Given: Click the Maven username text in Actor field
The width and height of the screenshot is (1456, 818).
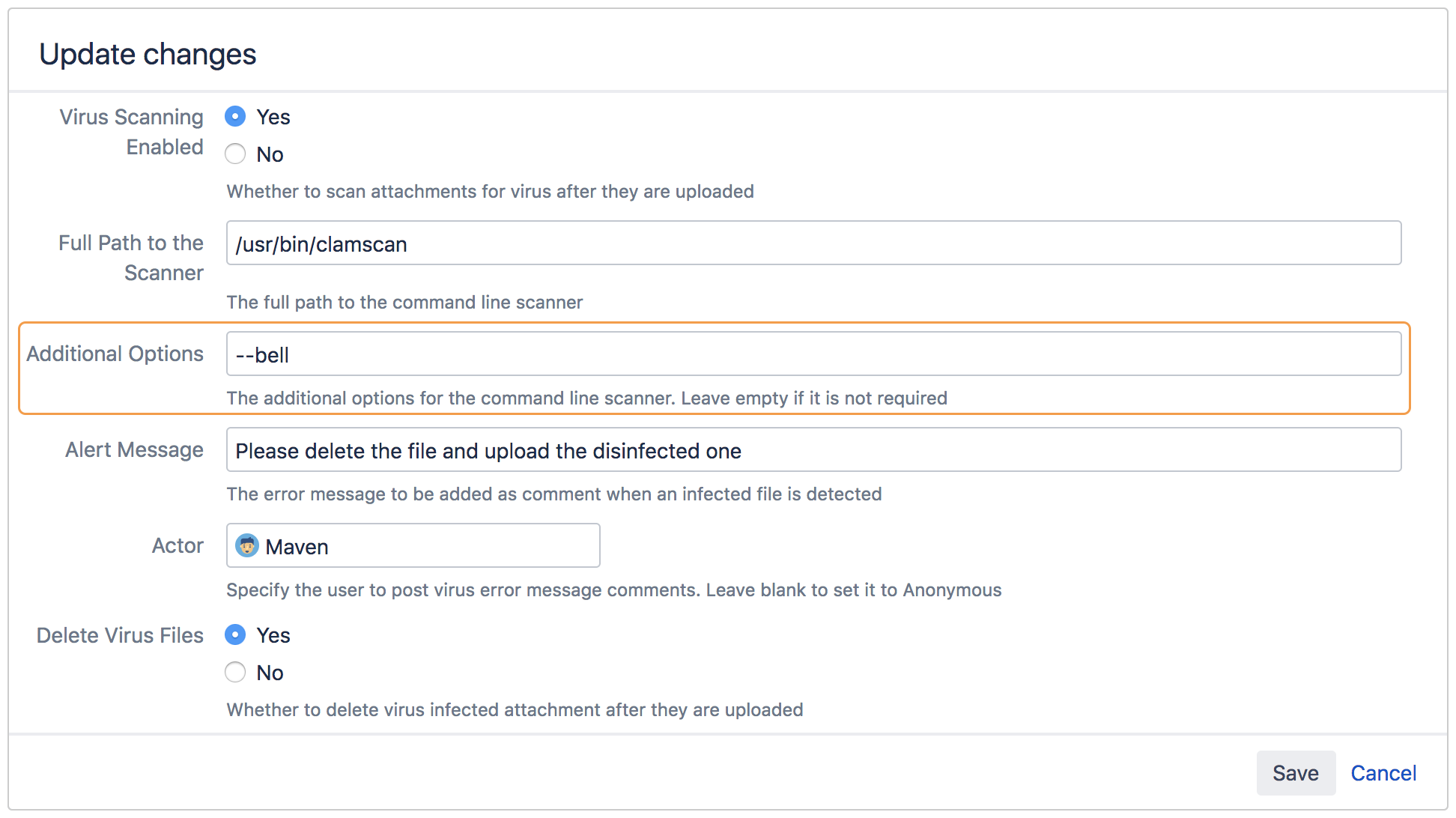Looking at the screenshot, I should click(297, 546).
